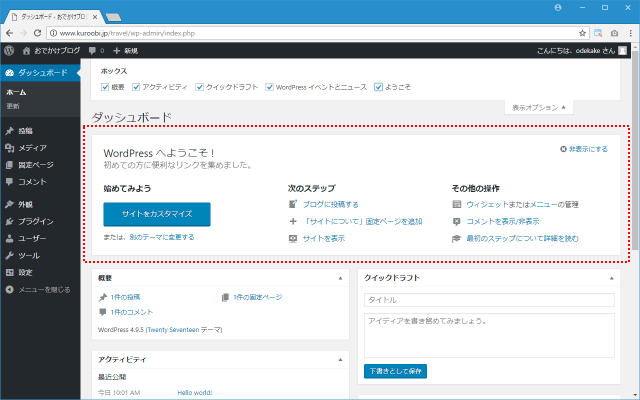
Task: Click サイトをカスタマイズ button
Action: click(157, 214)
